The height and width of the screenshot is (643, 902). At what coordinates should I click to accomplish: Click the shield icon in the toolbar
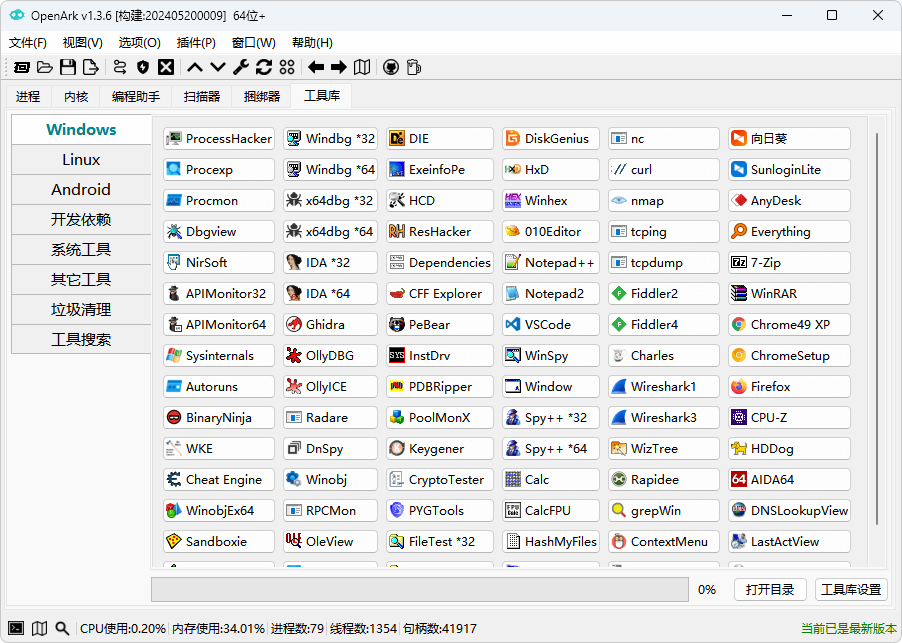pyautogui.click(x=143, y=67)
